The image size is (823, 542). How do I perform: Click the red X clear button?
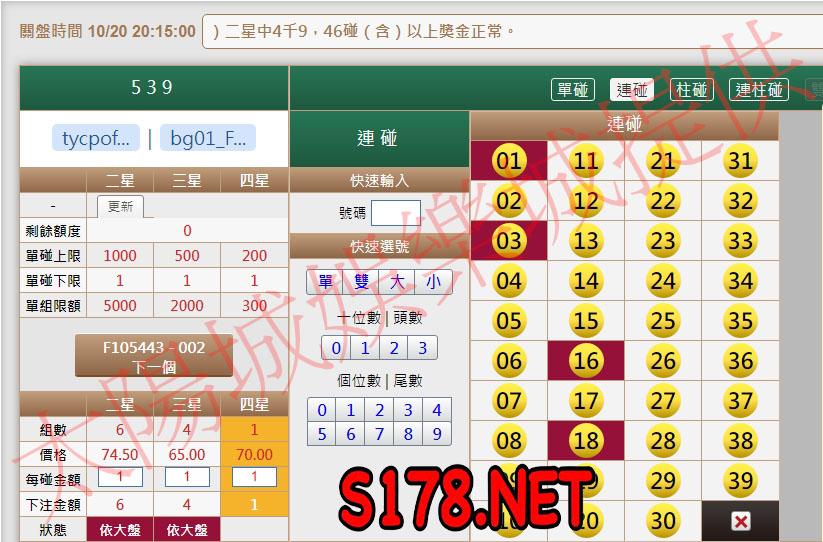point(740,521)
